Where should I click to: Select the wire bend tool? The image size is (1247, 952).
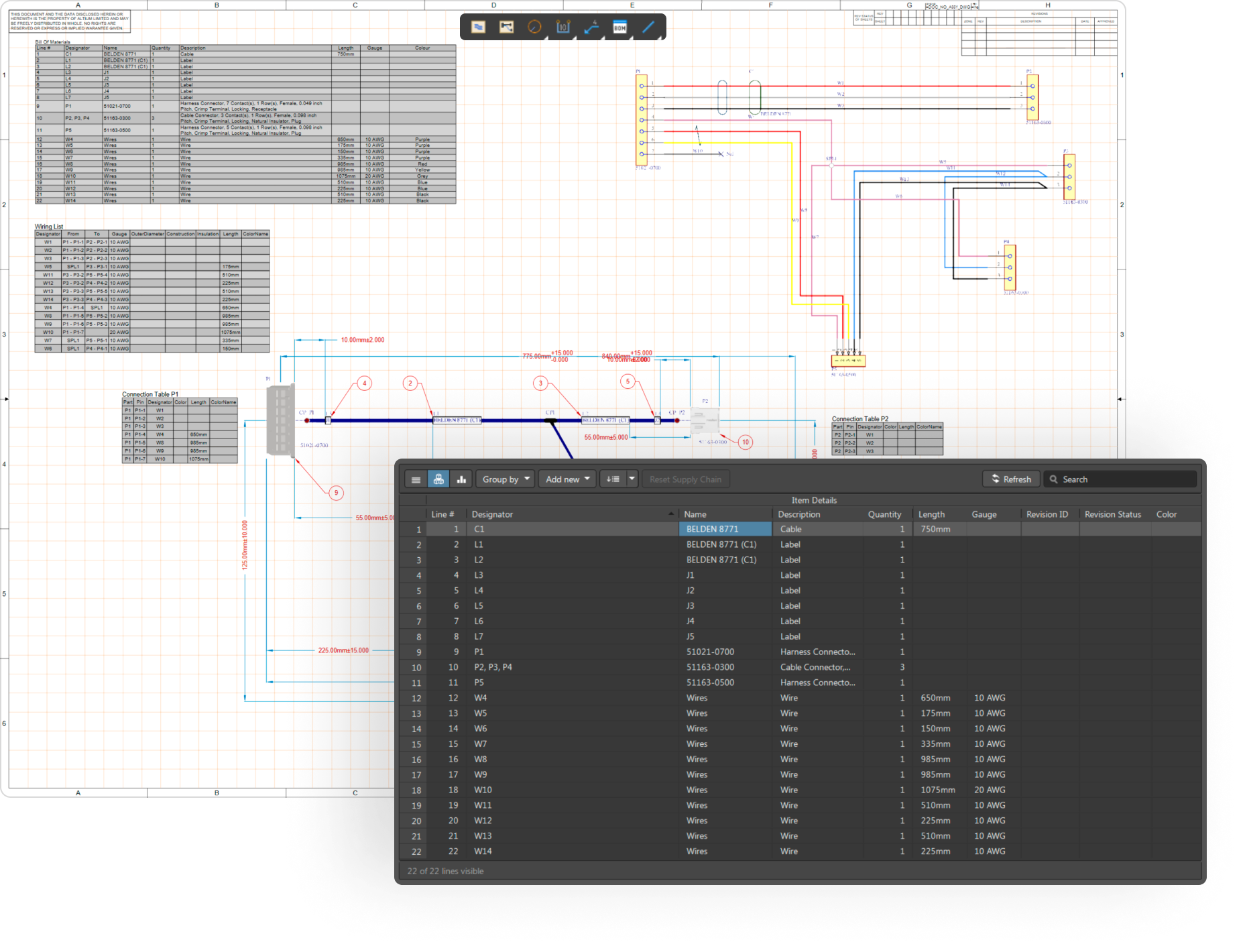tap(591, 27)
